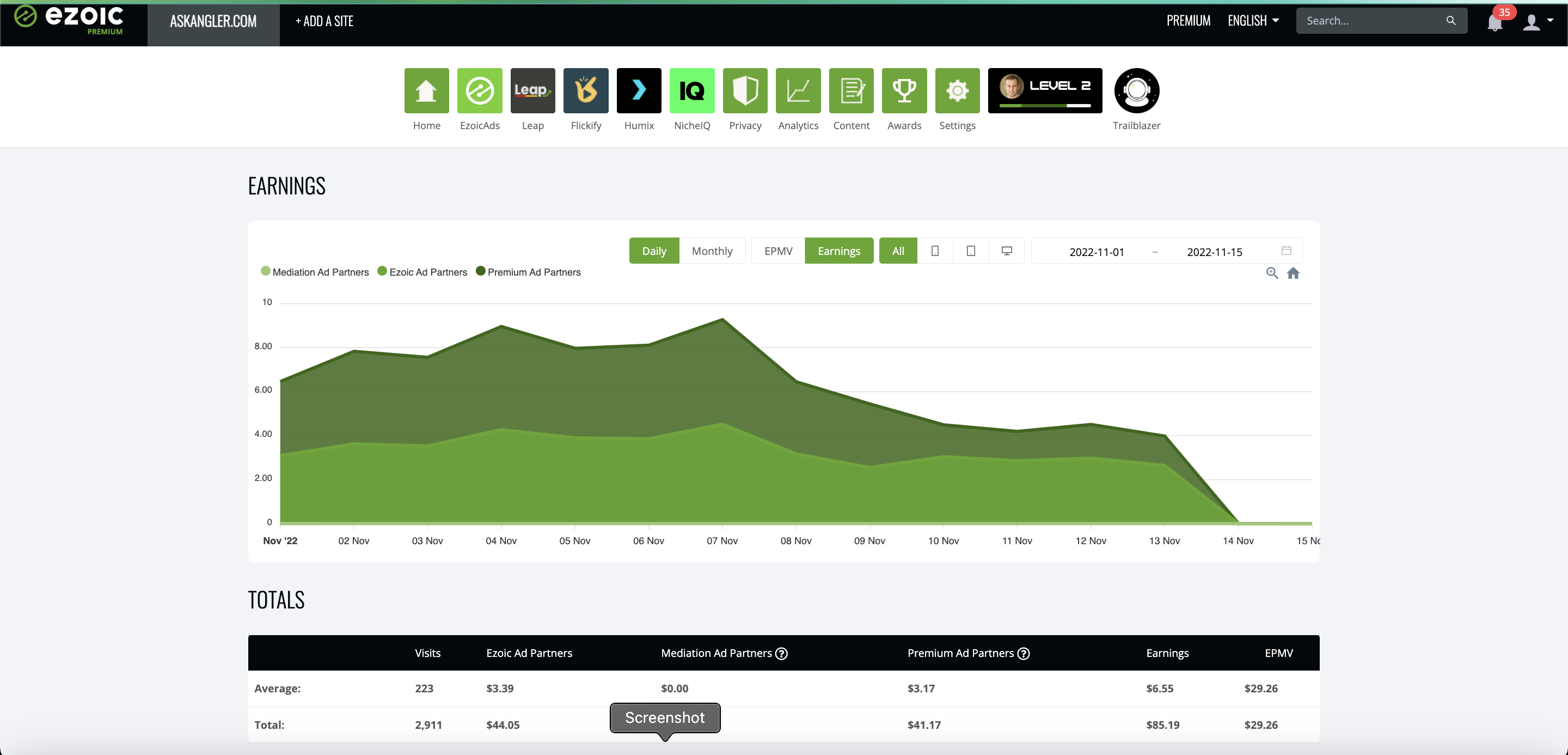Click + ADD A SITE

pos(324,21)
